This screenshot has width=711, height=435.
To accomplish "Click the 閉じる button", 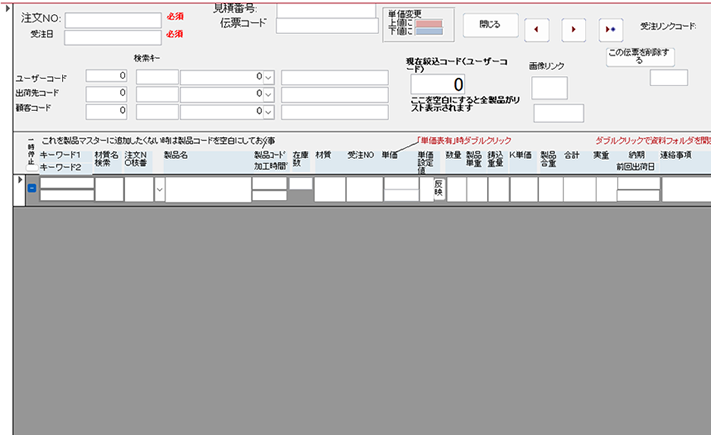I will 490,25.
